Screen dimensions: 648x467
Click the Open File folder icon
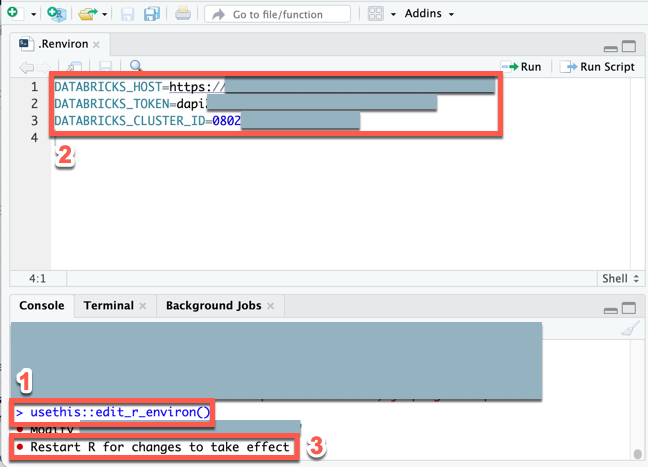[88, 14]
